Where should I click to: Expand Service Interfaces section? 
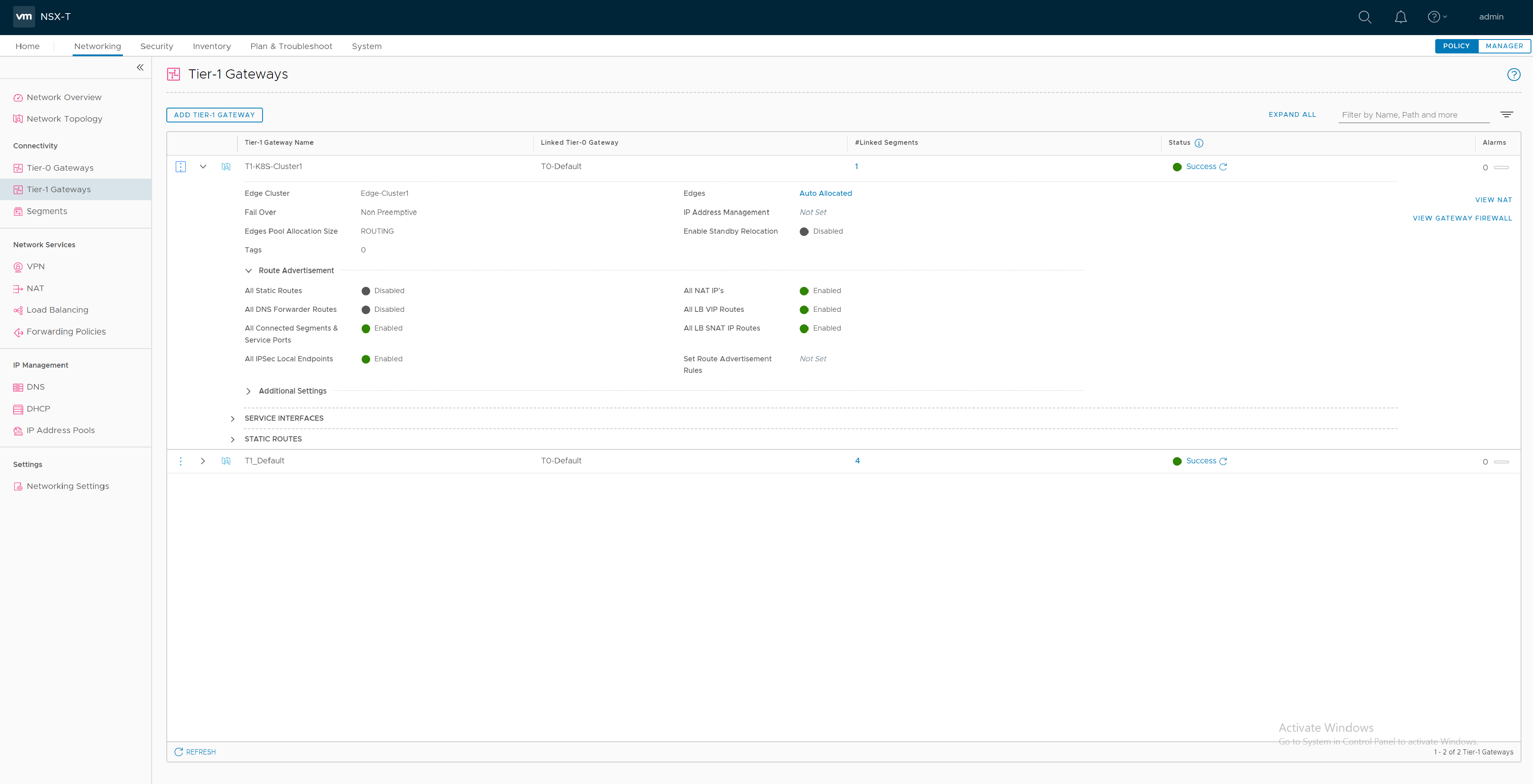click(233, 419)
